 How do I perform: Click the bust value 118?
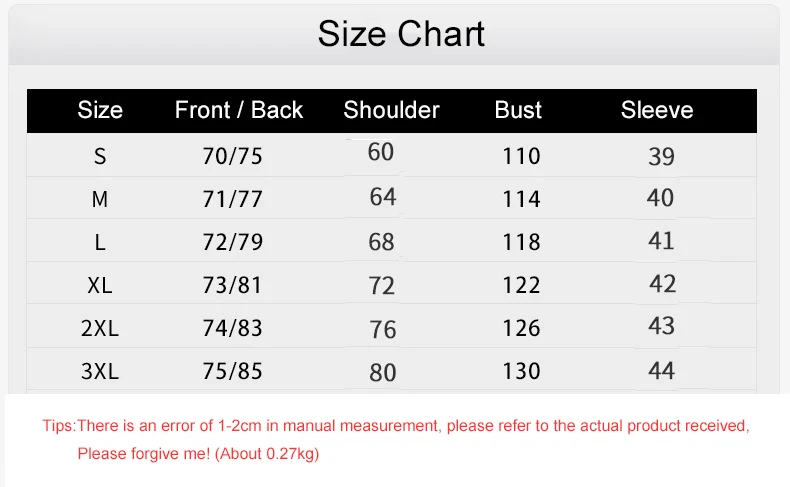[521, 242]
